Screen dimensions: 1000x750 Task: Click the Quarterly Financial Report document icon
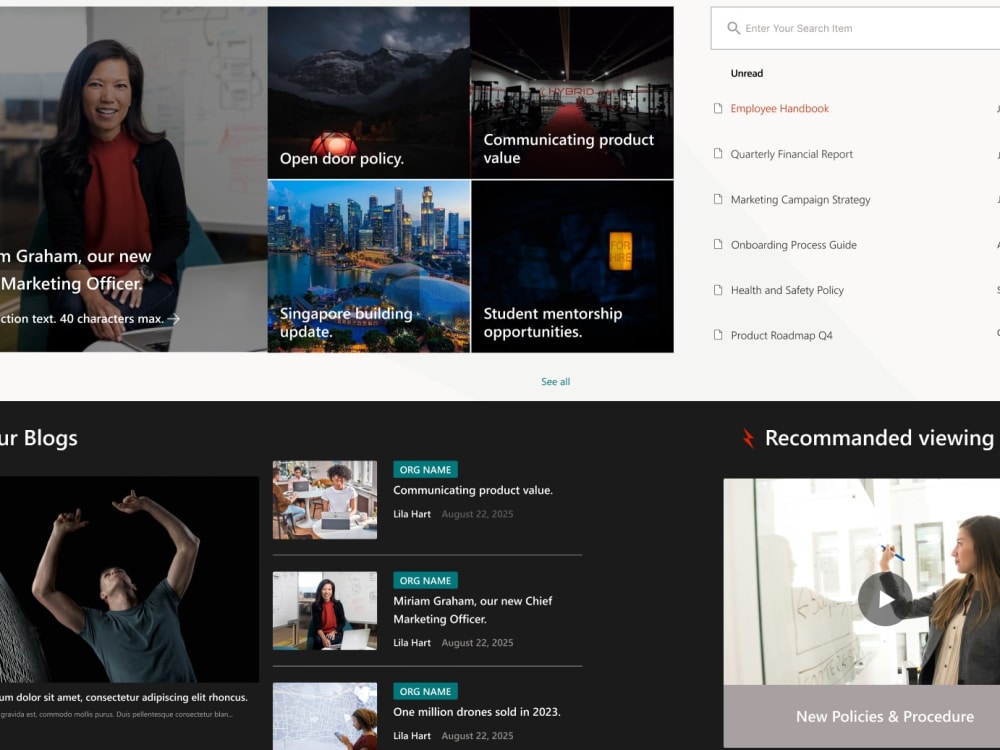pyautogui.click(x=718, y=154)
